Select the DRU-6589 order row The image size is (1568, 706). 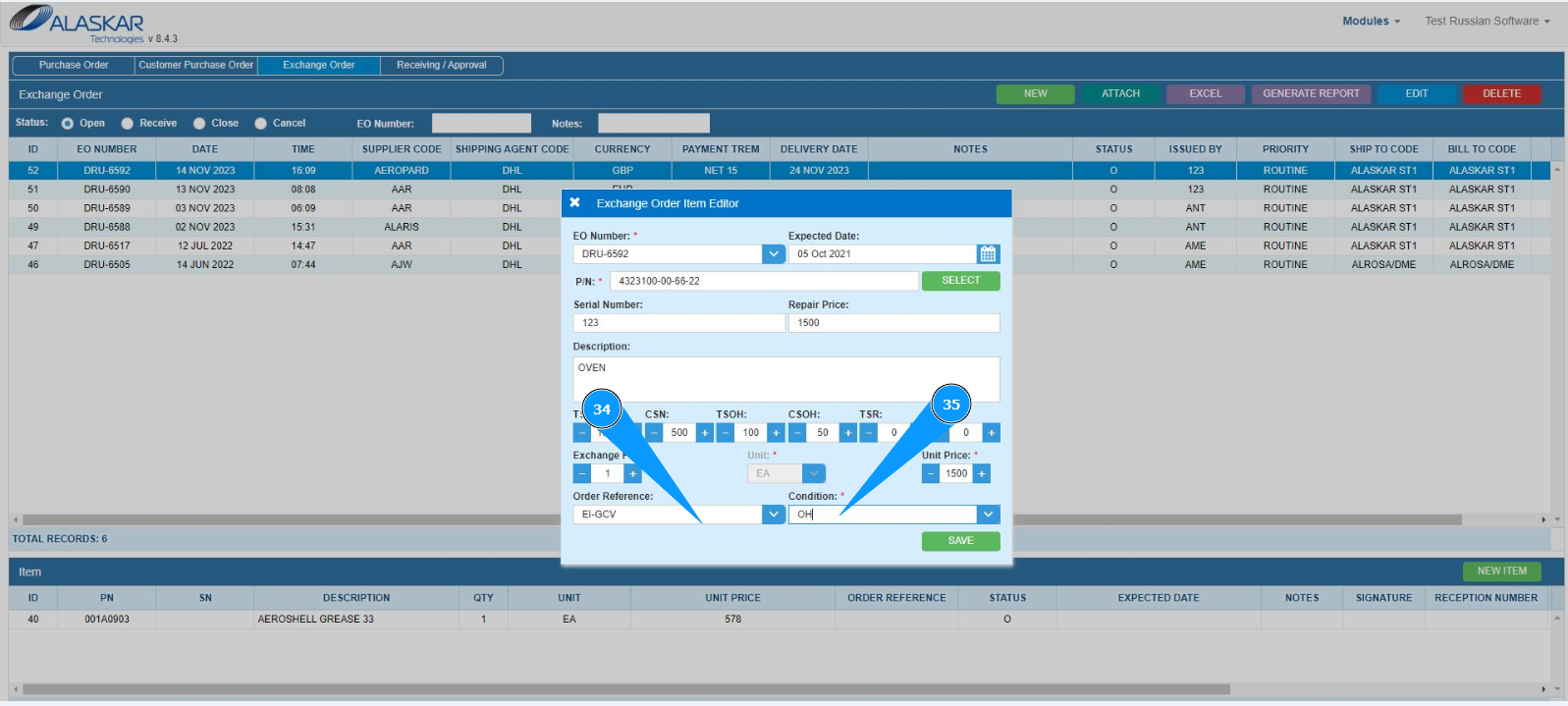780,208
